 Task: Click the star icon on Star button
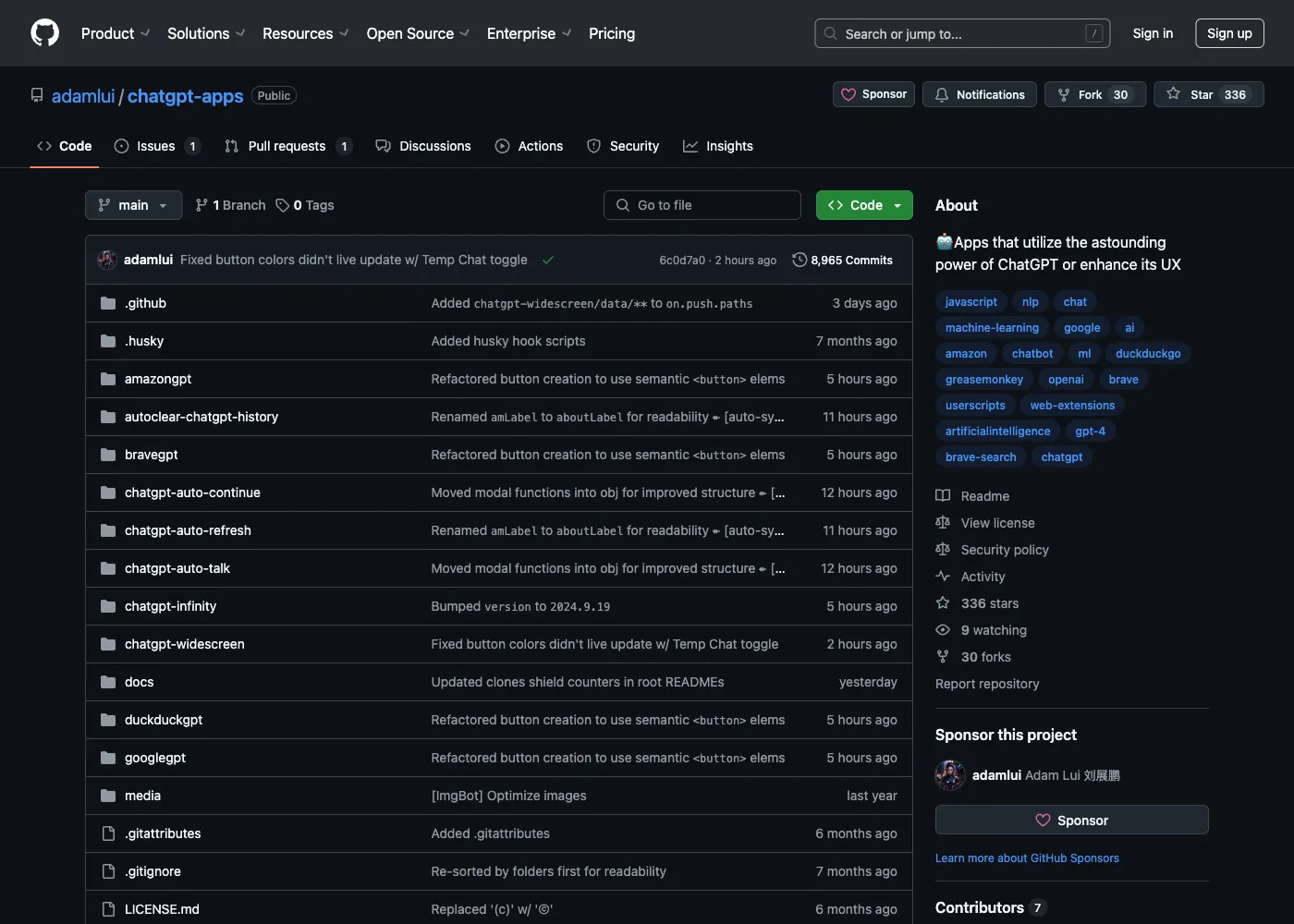pyautogui.click(x=1173, y=94)
